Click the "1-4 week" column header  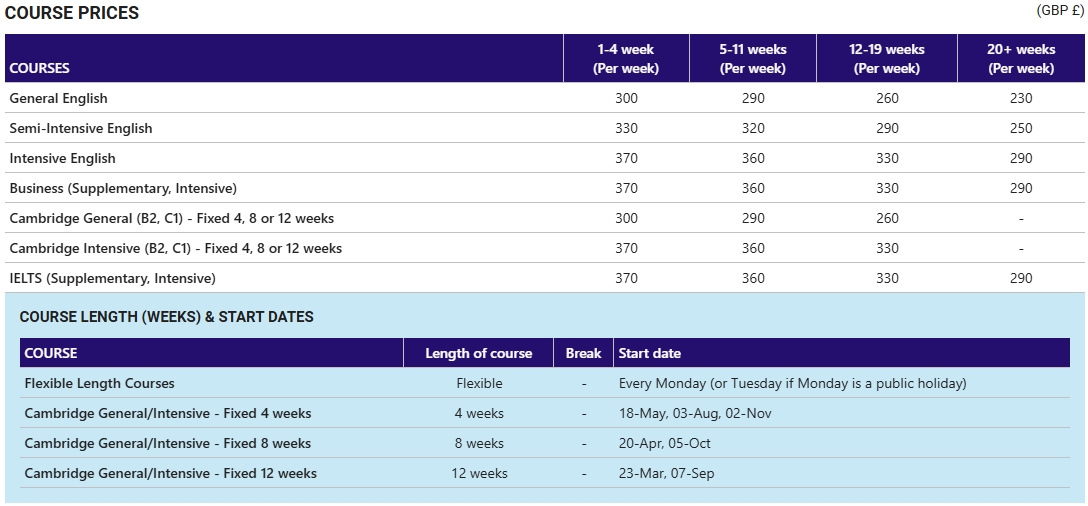point(626,59)
